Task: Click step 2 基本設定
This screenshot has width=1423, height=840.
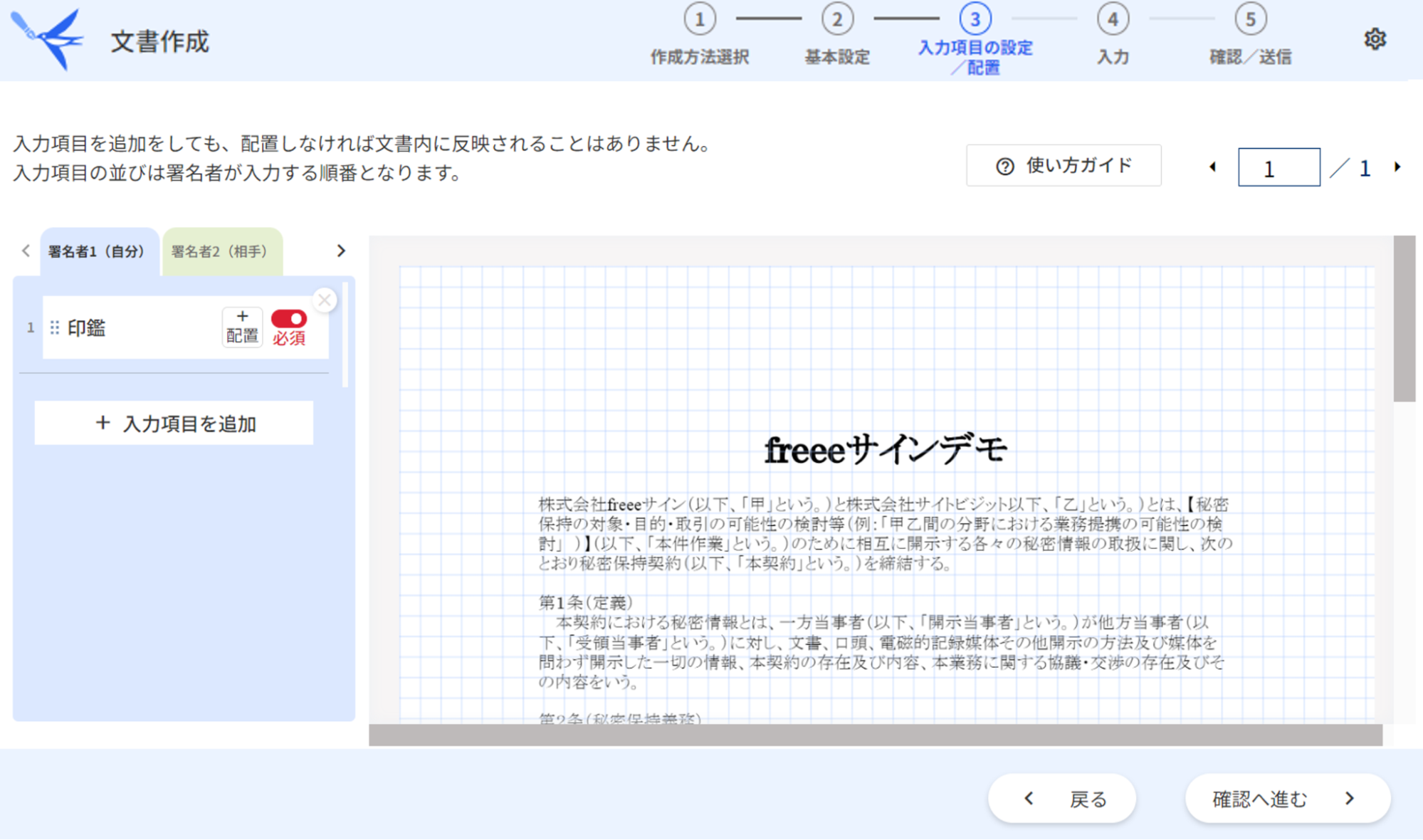Action: pos(837,34)
